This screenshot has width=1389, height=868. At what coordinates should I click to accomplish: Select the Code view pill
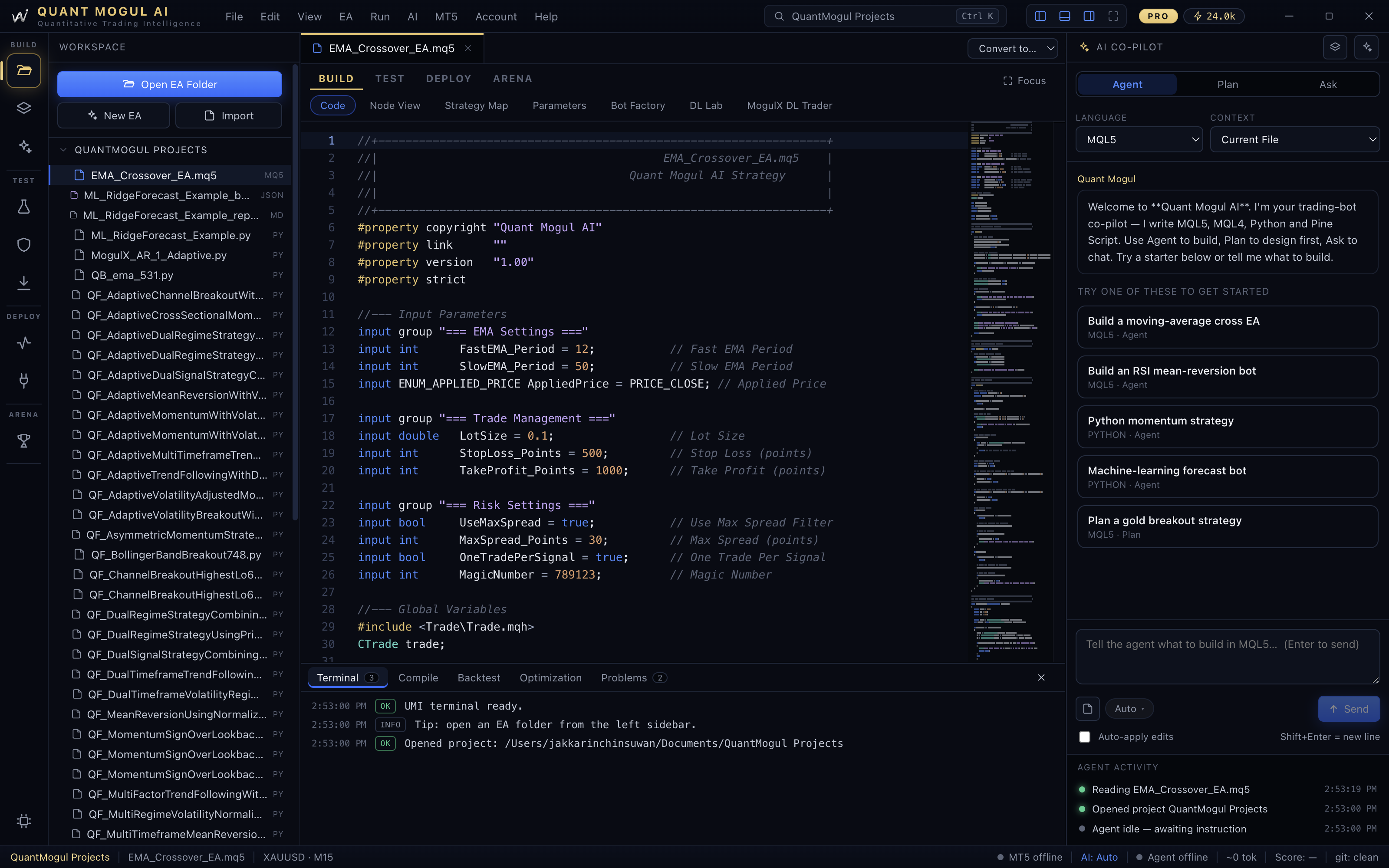pyautogui.click(x=332, y=105)
